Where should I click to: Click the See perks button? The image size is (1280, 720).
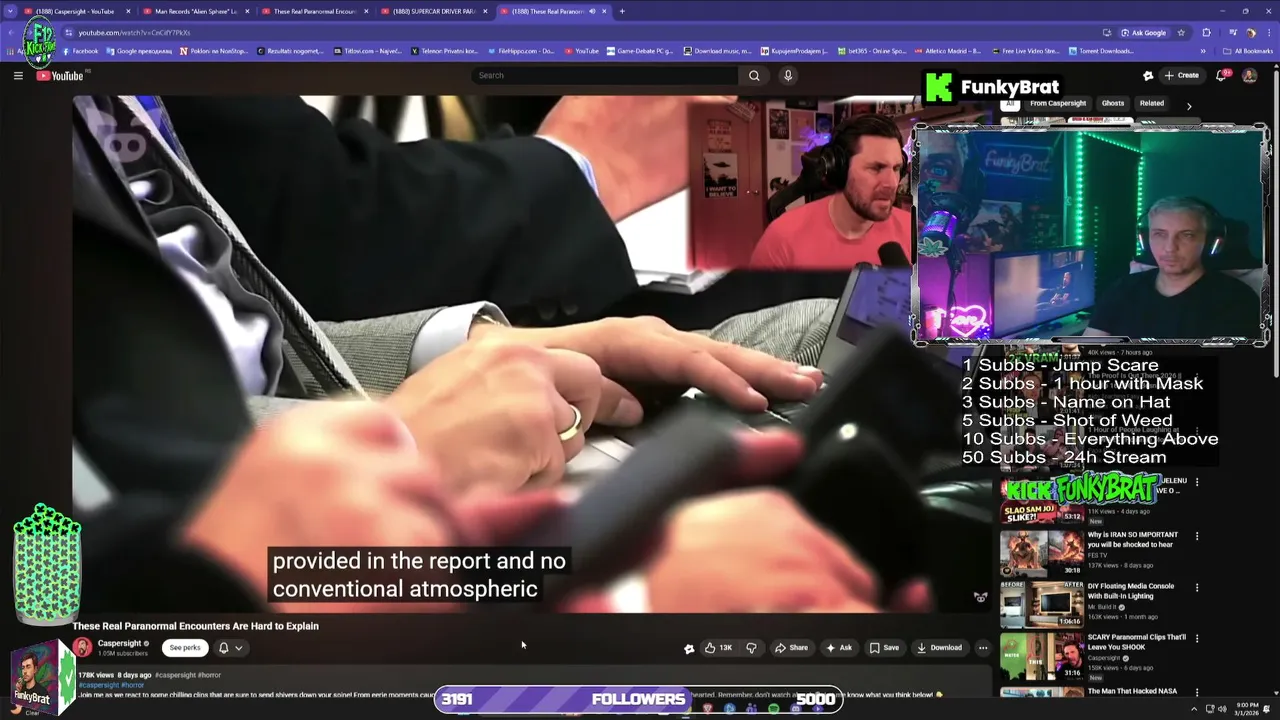[x=185, y=648]
